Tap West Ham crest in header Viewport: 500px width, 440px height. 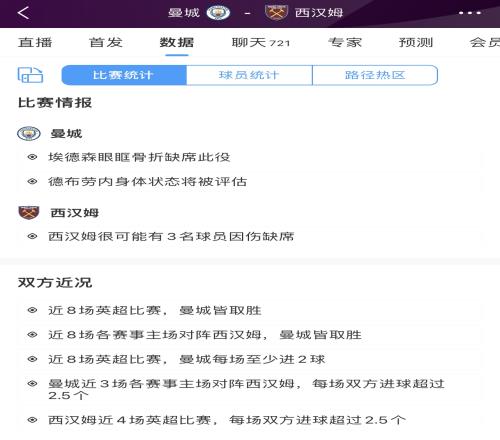[x=276, y=13]
